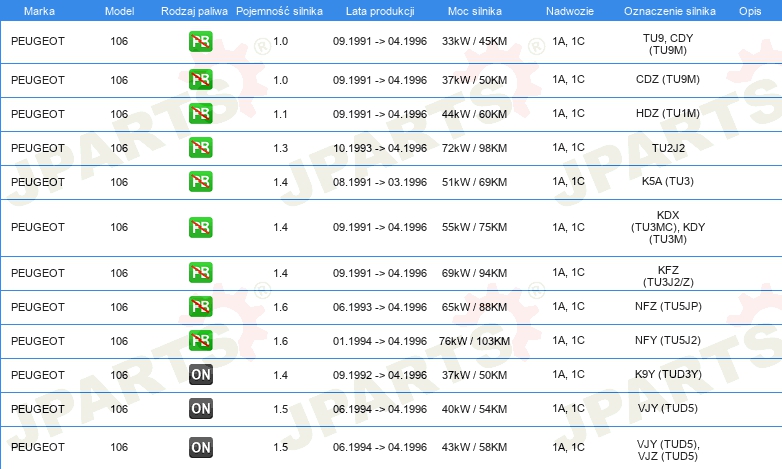The height and width of the screenshot is (469, 782).
Task: Click the power value 72kW / 98KM
Action: (474, 148)
